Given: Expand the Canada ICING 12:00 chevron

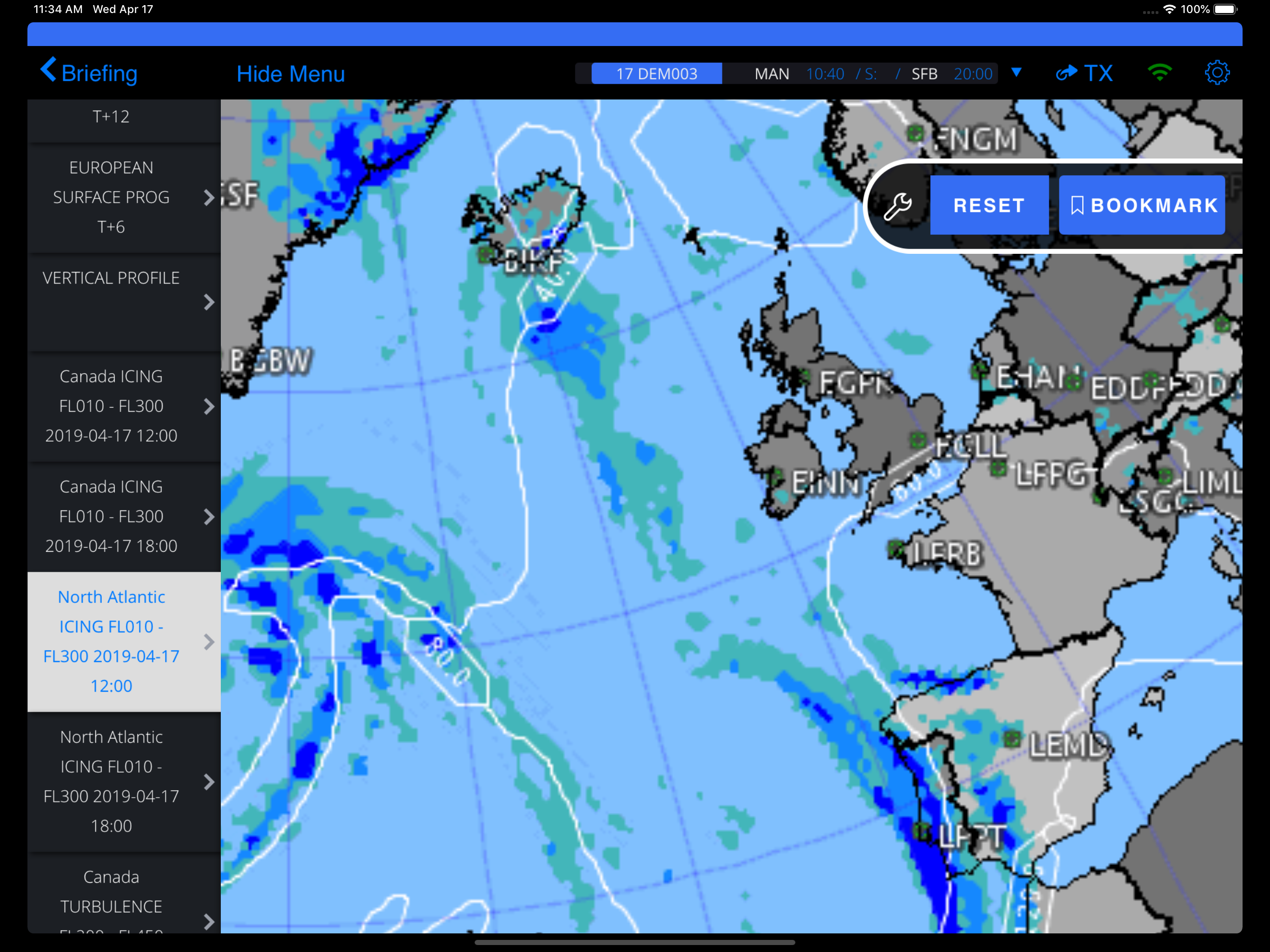Looking at the screenshot, I should point(209,407).
